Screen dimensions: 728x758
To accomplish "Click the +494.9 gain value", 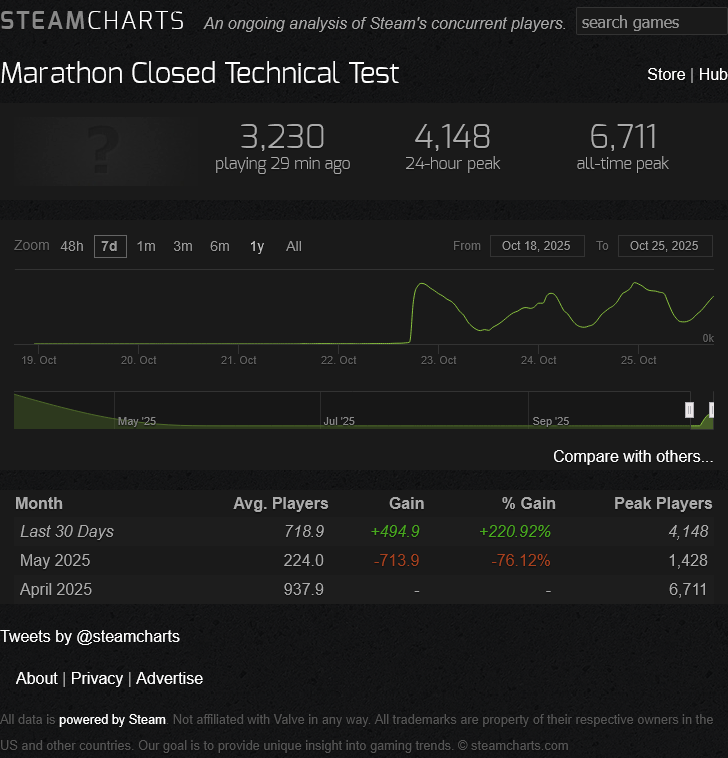I will pos(395,532).
